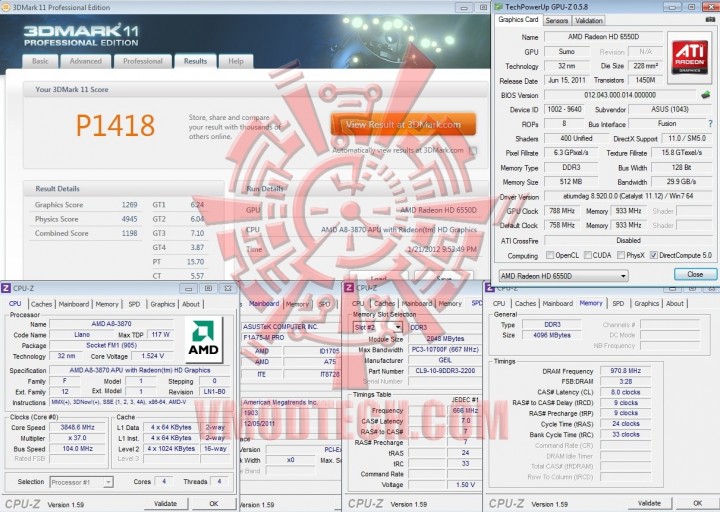
Task: Open the Graphics tab in the rightmost CPU-Z window
Action: tap(647, 304)
